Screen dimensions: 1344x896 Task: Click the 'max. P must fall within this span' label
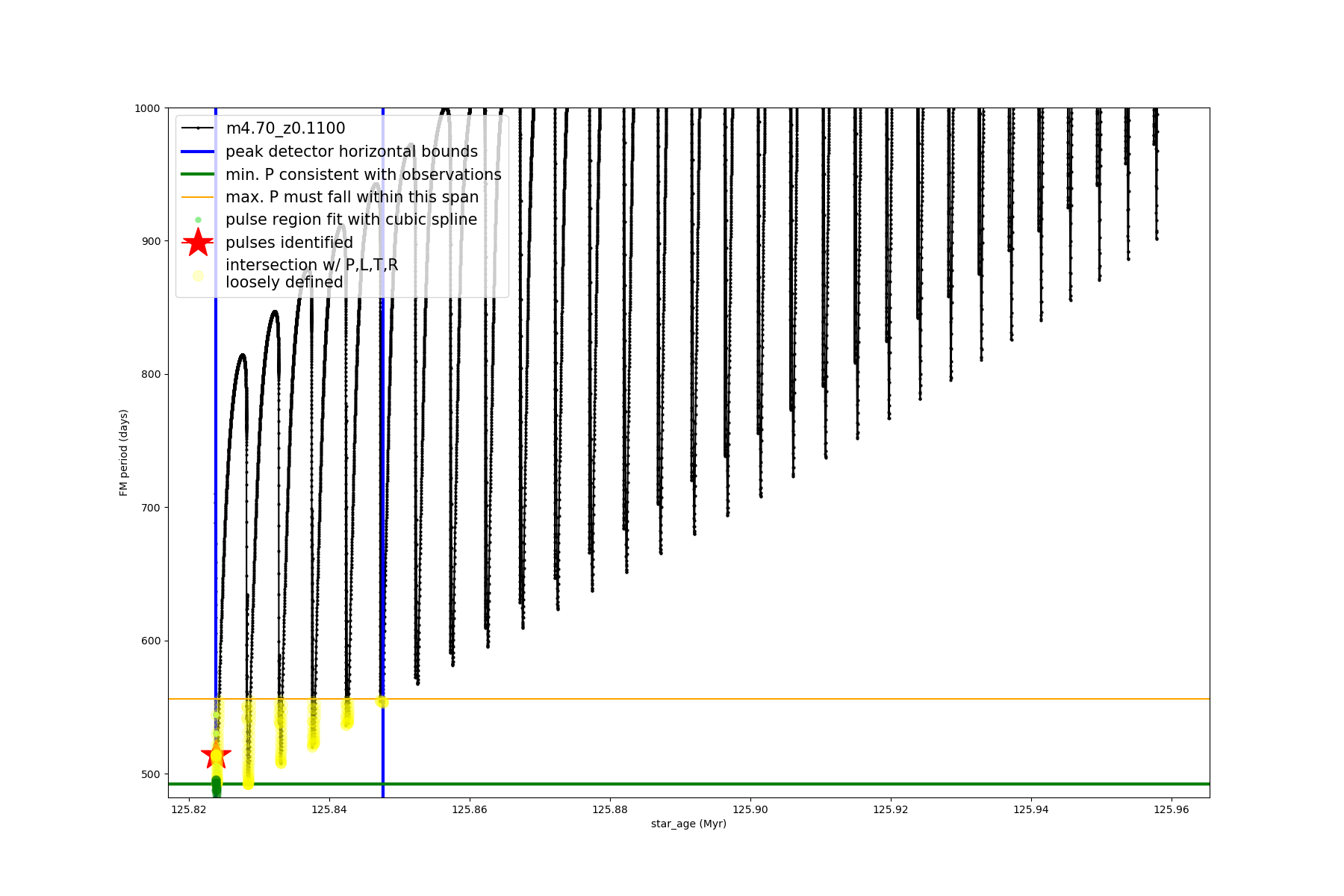click(352, 197)
